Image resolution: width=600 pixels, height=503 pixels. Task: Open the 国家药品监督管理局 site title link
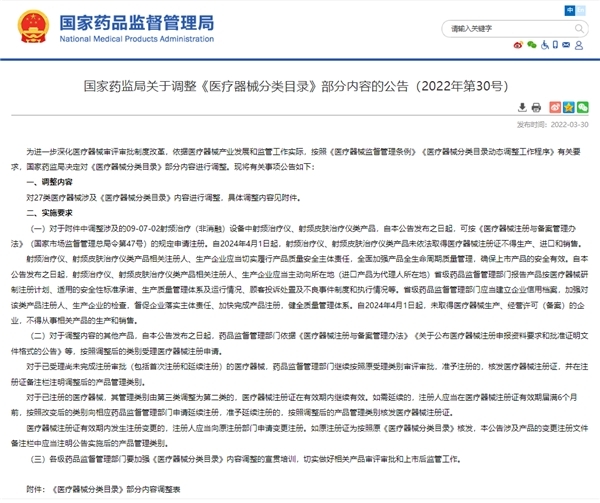coord(137,23)
